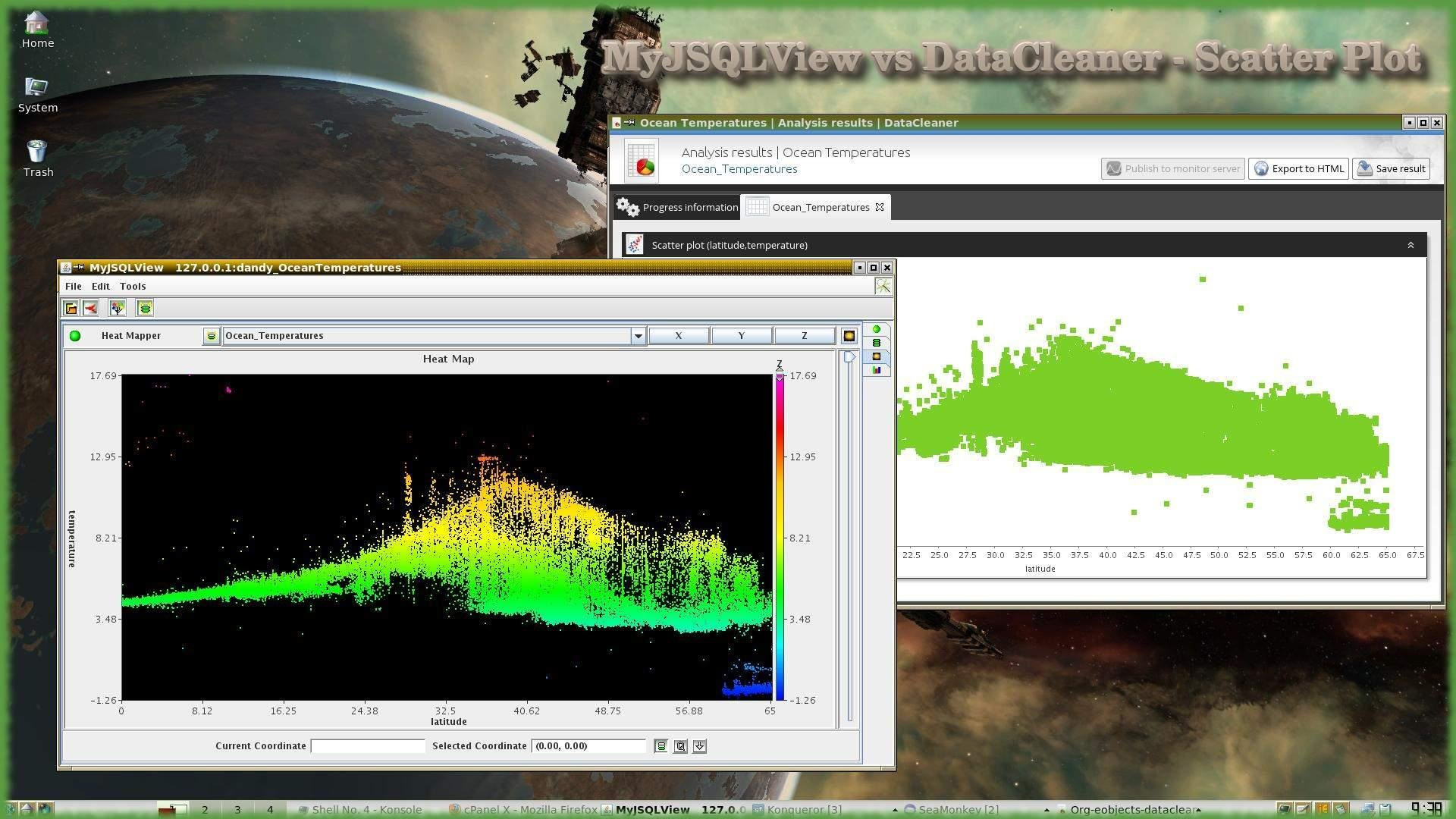
Task: Open the File menu in MyJSQLView
Action: tap(74, 287)
